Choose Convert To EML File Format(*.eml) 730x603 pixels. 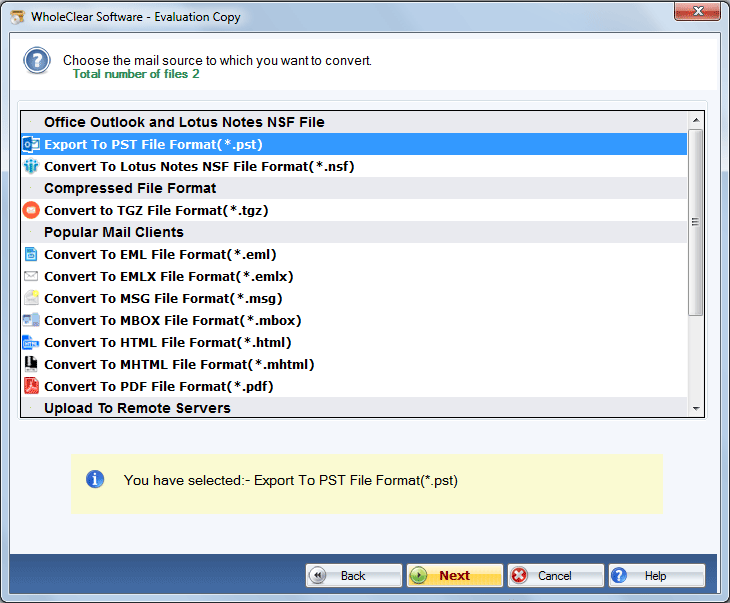354,254
